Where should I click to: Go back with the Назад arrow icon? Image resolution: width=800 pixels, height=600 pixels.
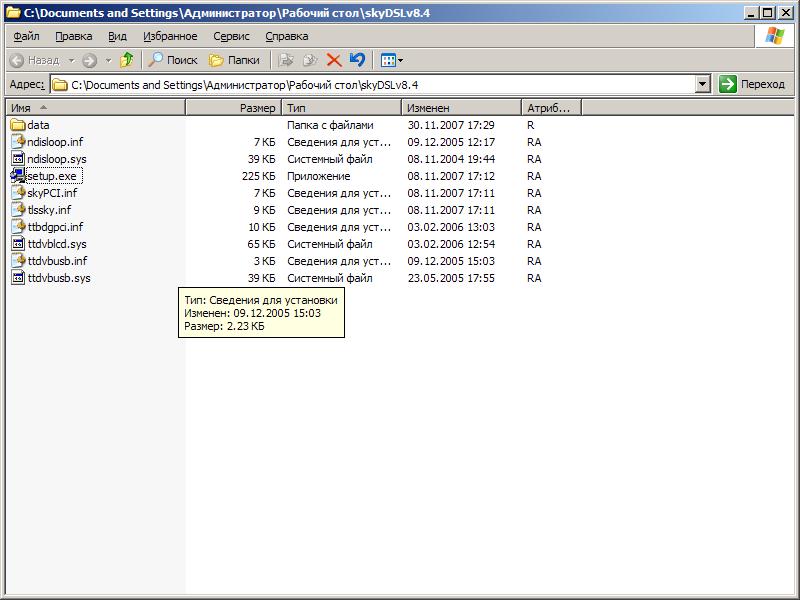tap(17, 60)
